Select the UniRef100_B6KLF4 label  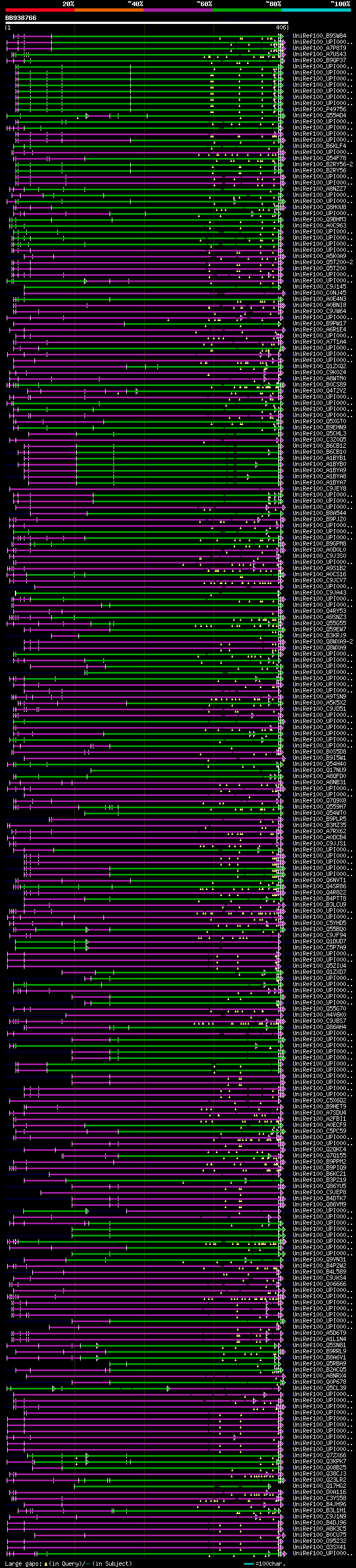319,146
